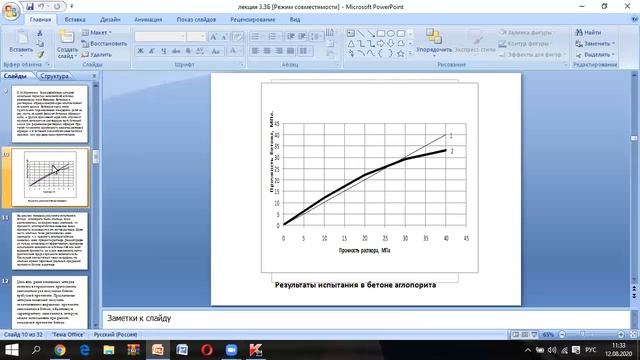The width and height of the screenshot is (640, 360).
Task: Click the Удалить delete slide button
Action: click(97, 54)
